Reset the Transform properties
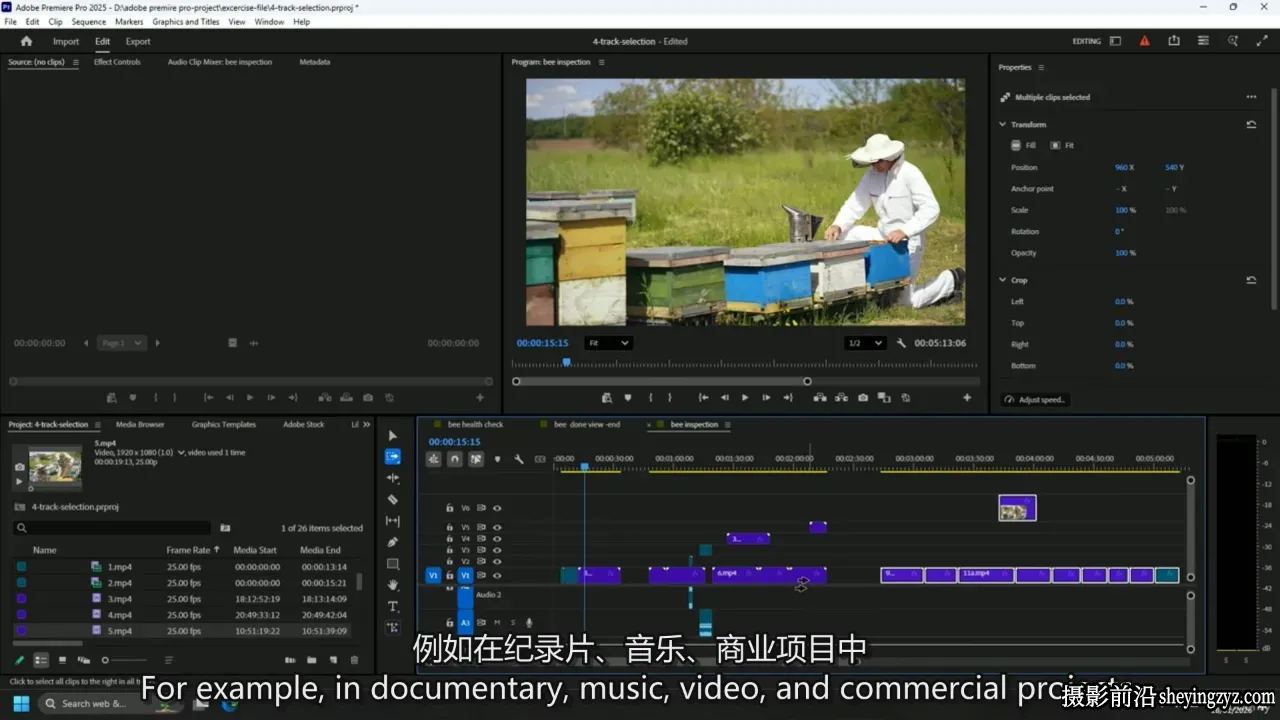1280x720 pixels. coord(1251,125)
